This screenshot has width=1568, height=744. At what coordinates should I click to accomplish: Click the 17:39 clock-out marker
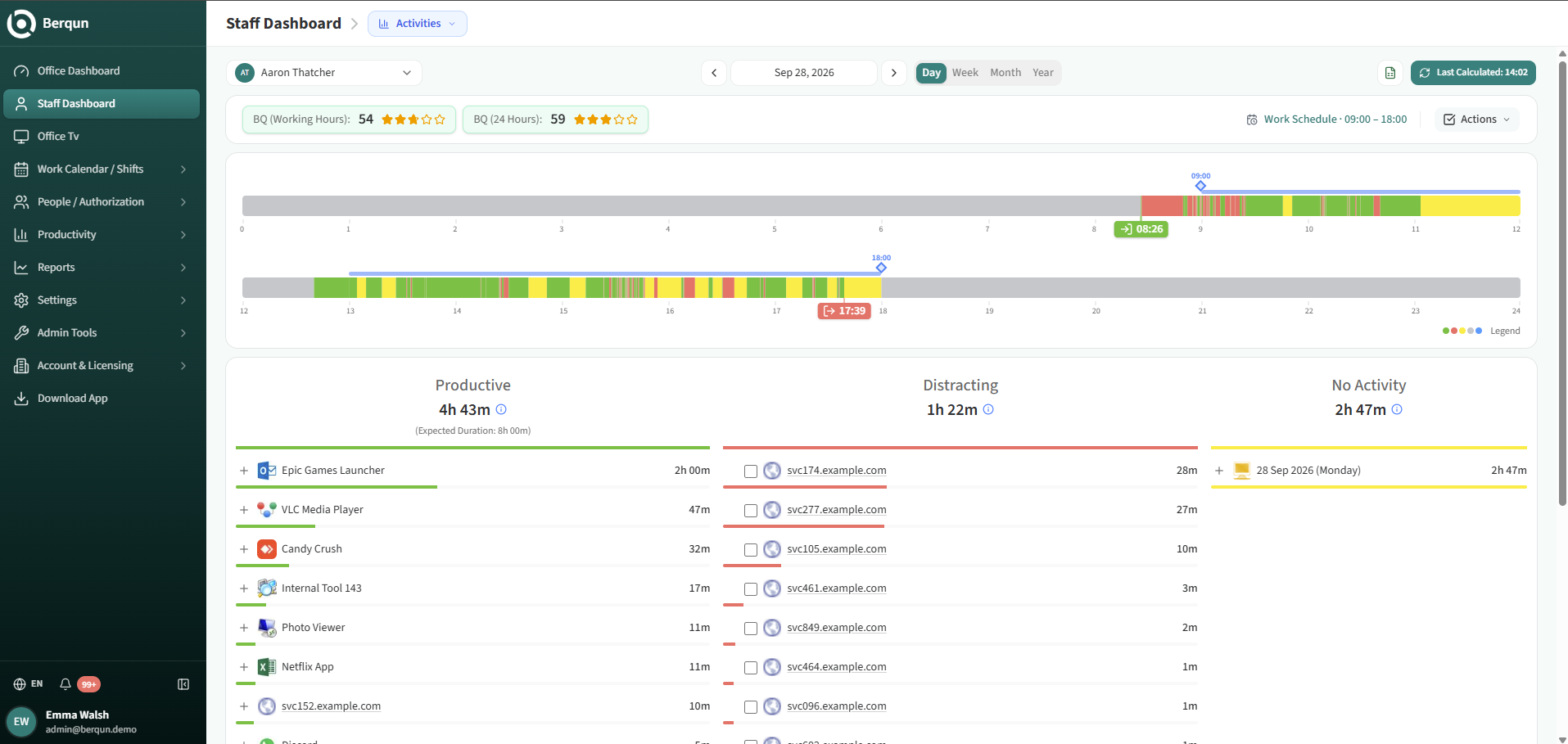(844, 311)
